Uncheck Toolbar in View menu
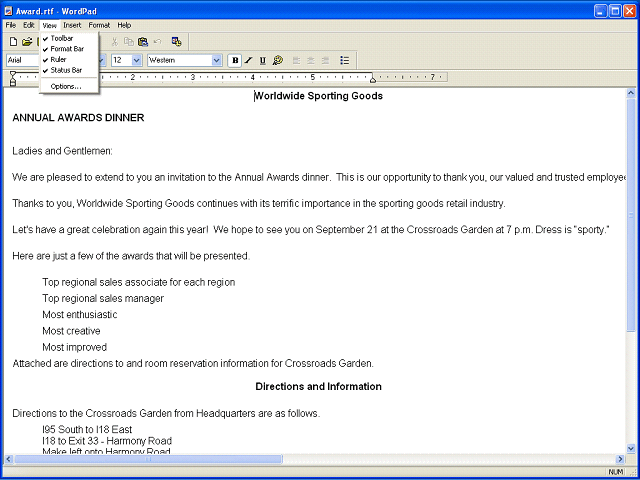The height and width of the screenshot is (480, 640). pos(69,38)
